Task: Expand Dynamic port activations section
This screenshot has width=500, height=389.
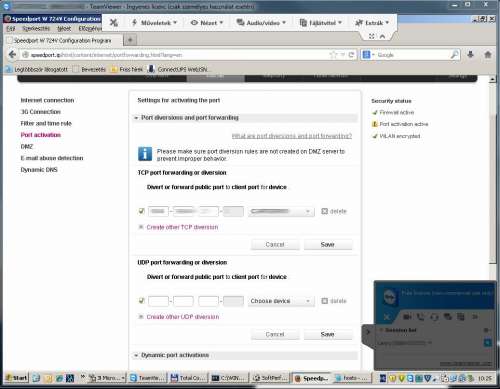Action: point(245,355)
